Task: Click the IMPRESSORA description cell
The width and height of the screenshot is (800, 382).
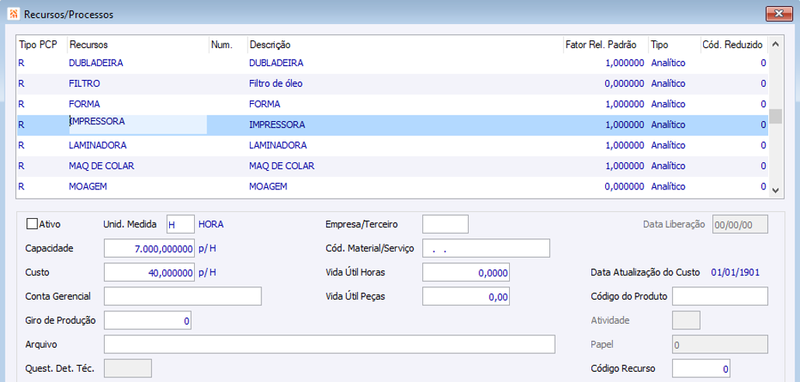Action: [277, 124]
